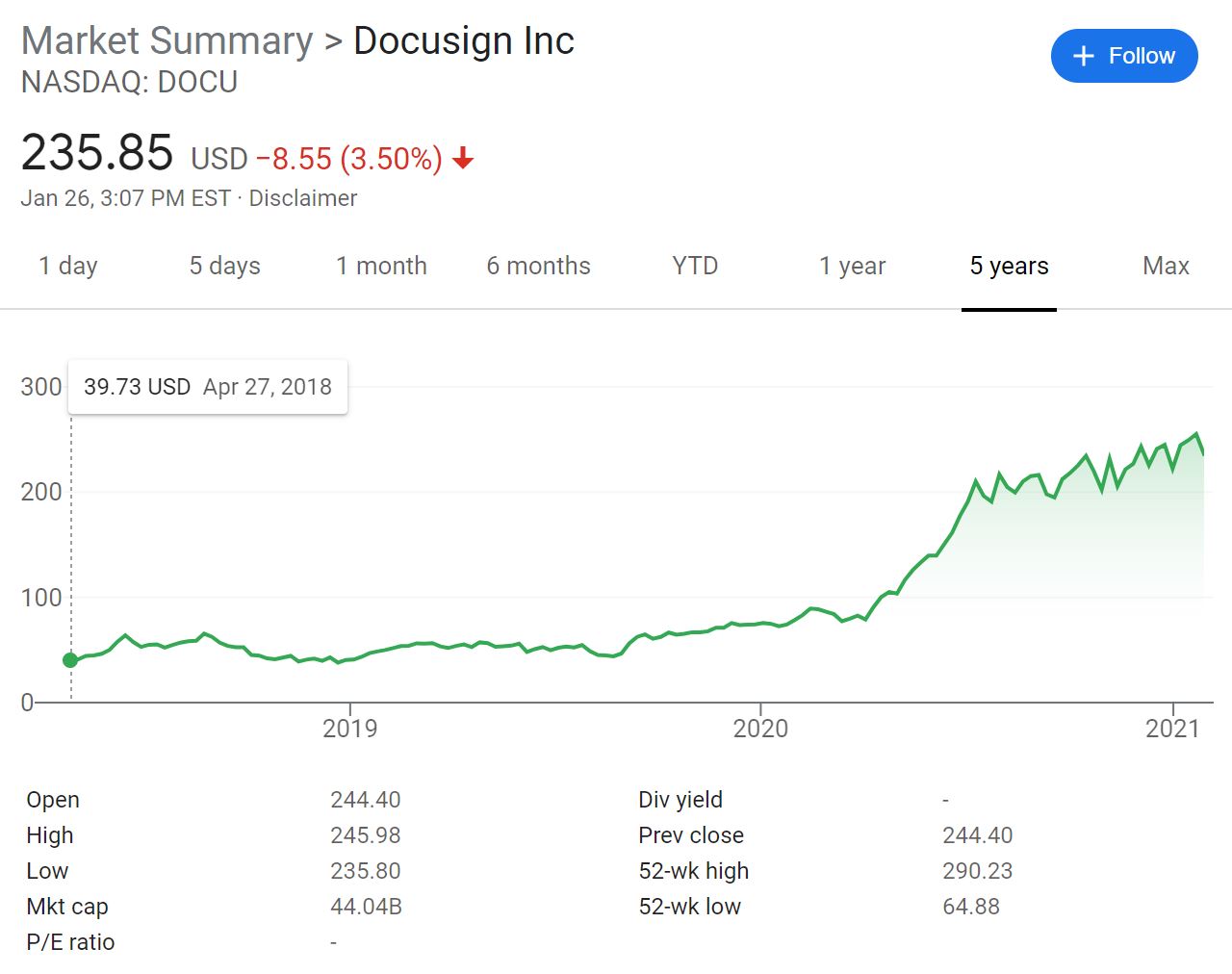The image size is (1232, 974).
Task: Click the 39.73 USD price tooltip
Action: 207,387
